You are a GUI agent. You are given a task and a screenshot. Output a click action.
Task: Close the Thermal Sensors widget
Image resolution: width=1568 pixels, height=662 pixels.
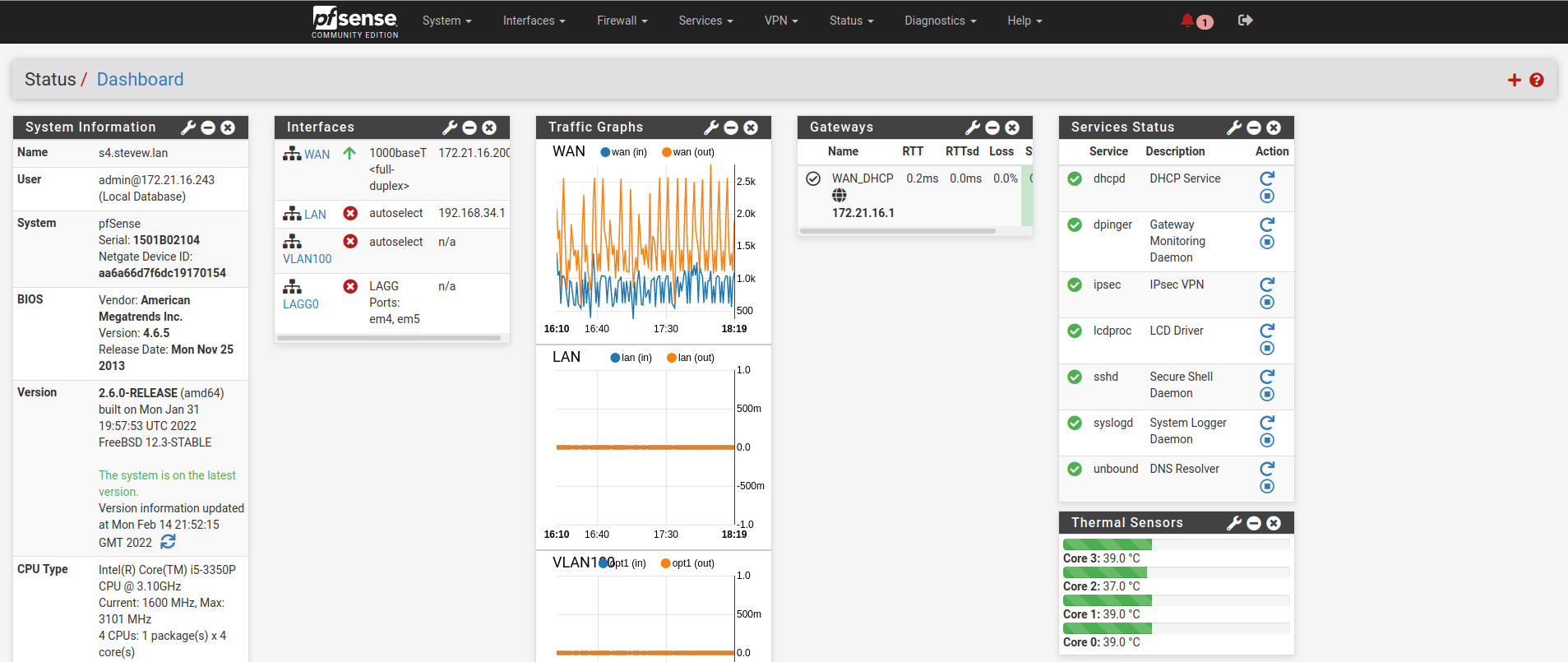coord(1274,523)
